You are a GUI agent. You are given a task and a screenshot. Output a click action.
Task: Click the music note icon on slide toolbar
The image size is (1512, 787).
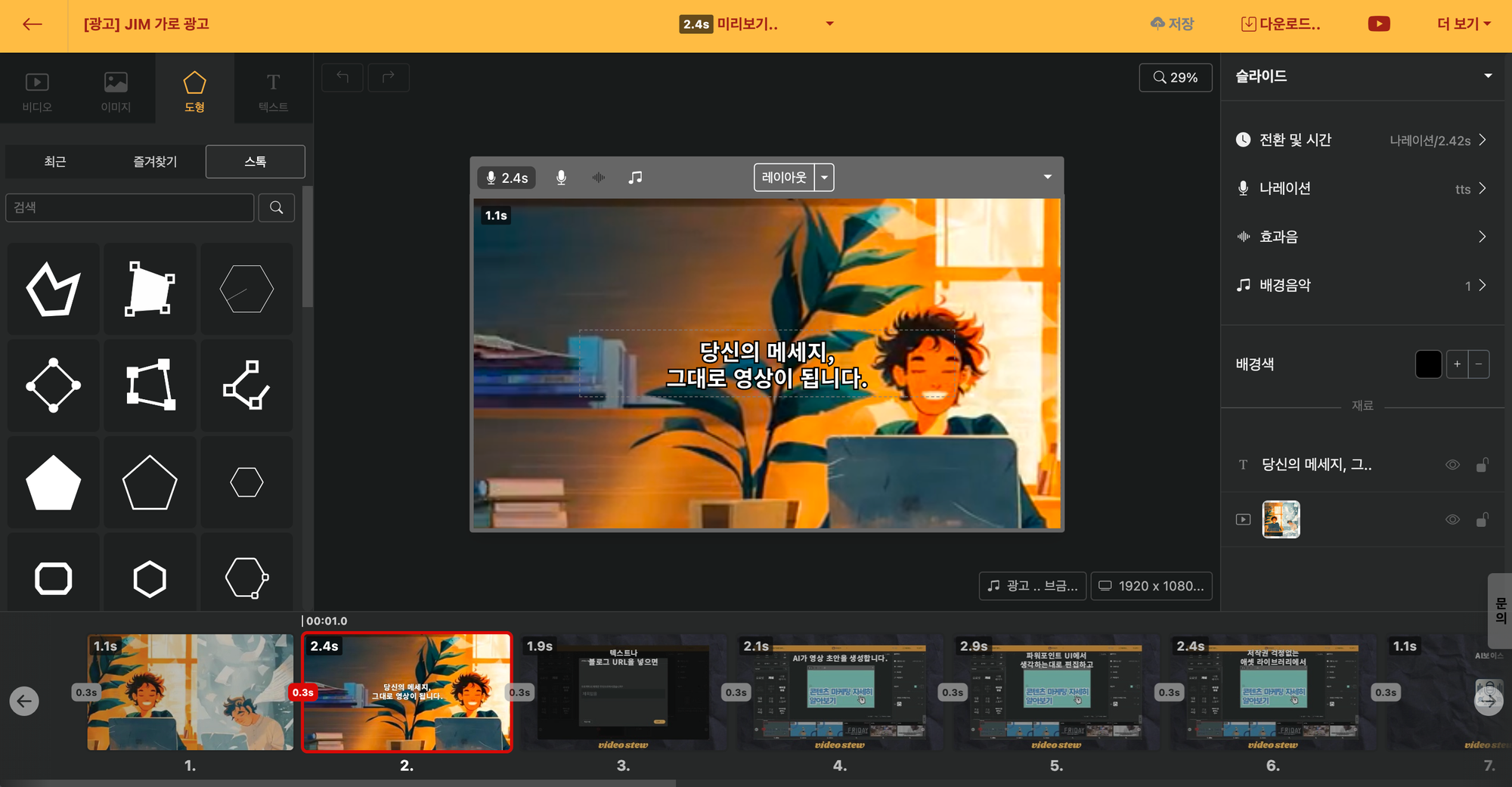click(x=636, y=178)
